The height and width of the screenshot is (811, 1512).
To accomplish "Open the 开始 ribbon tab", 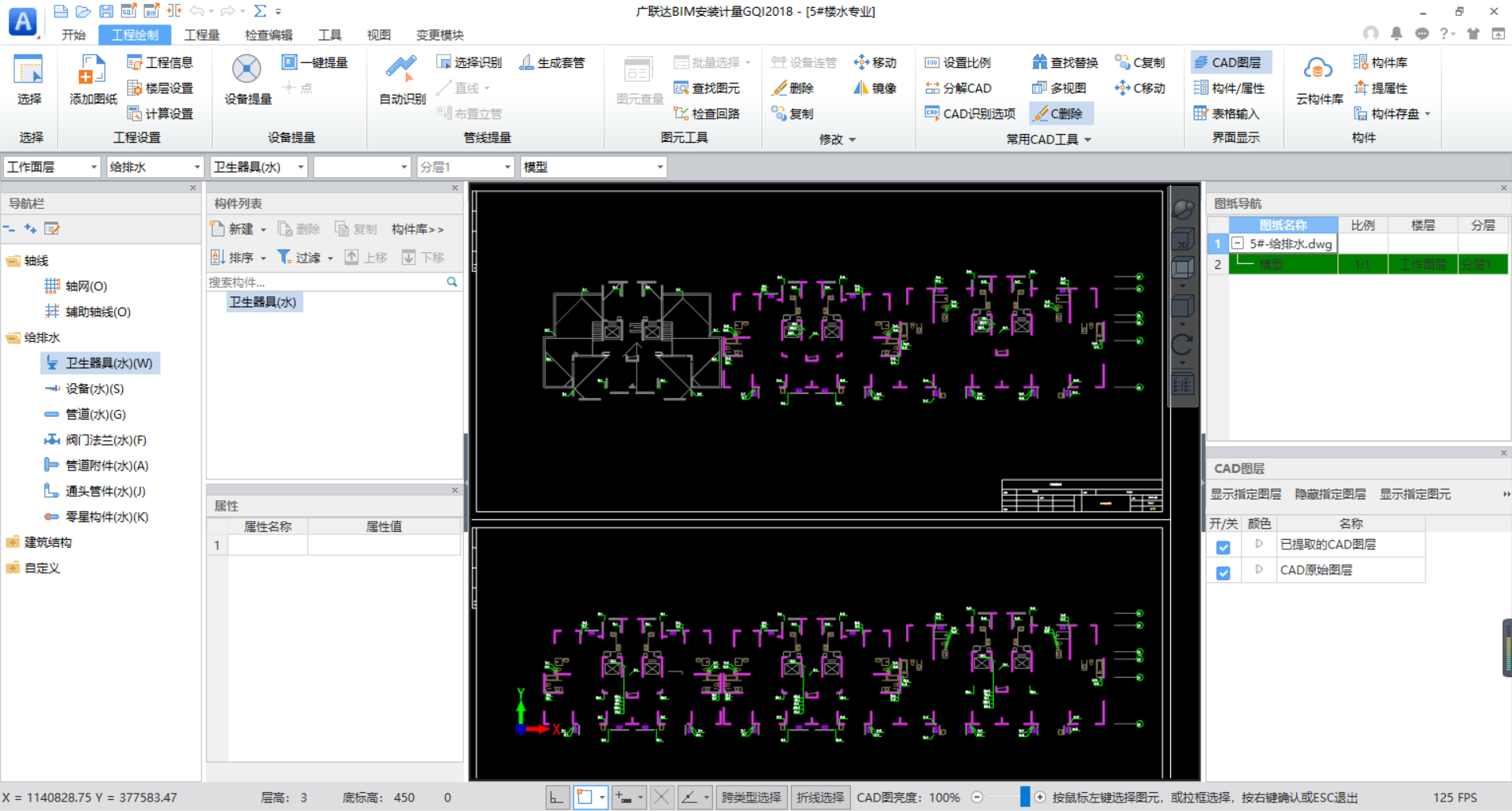I will coord(73,35).
